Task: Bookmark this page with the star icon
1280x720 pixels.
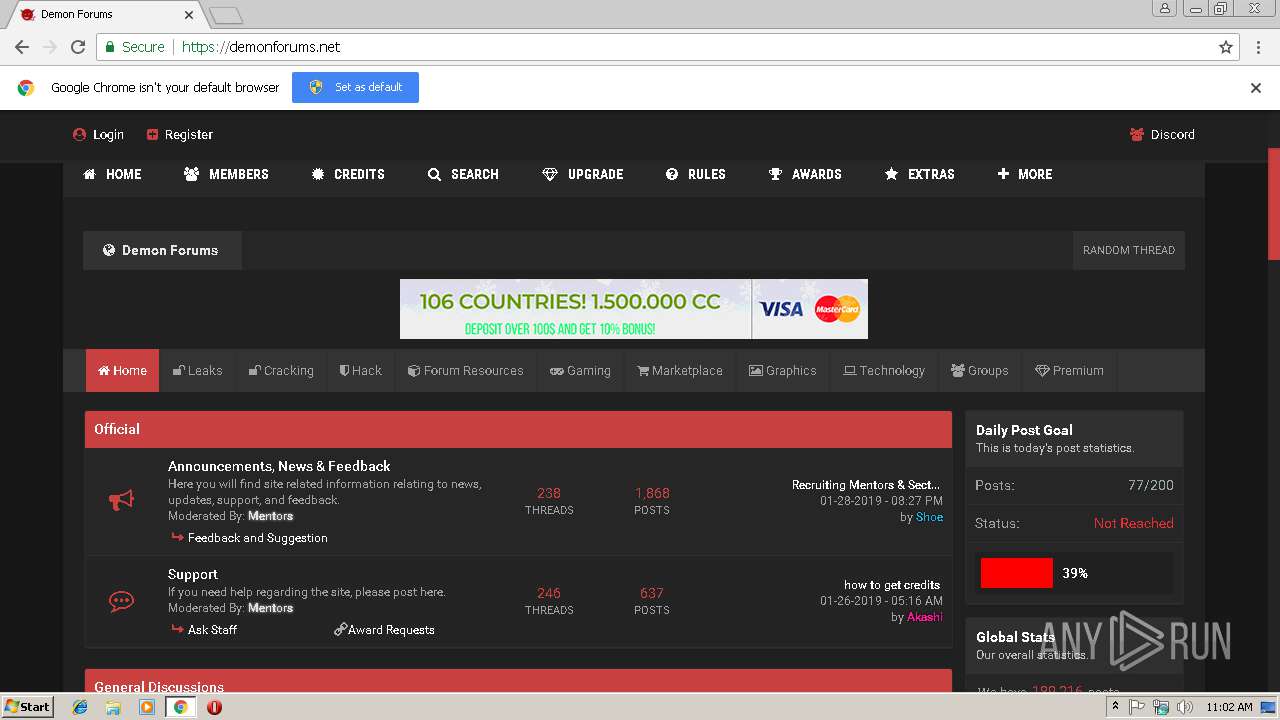Action: pos(1226,47)
